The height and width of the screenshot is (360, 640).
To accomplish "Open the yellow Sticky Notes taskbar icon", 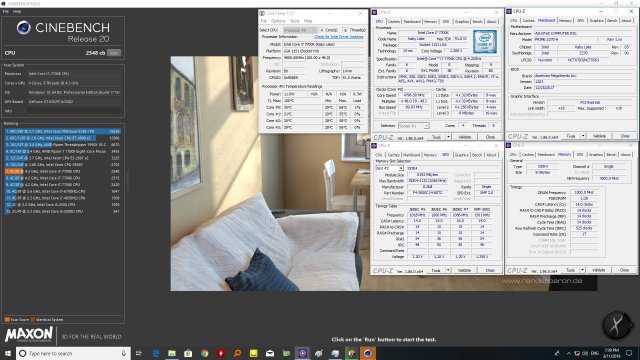I will pyautogui.click(x=253, y=353).
